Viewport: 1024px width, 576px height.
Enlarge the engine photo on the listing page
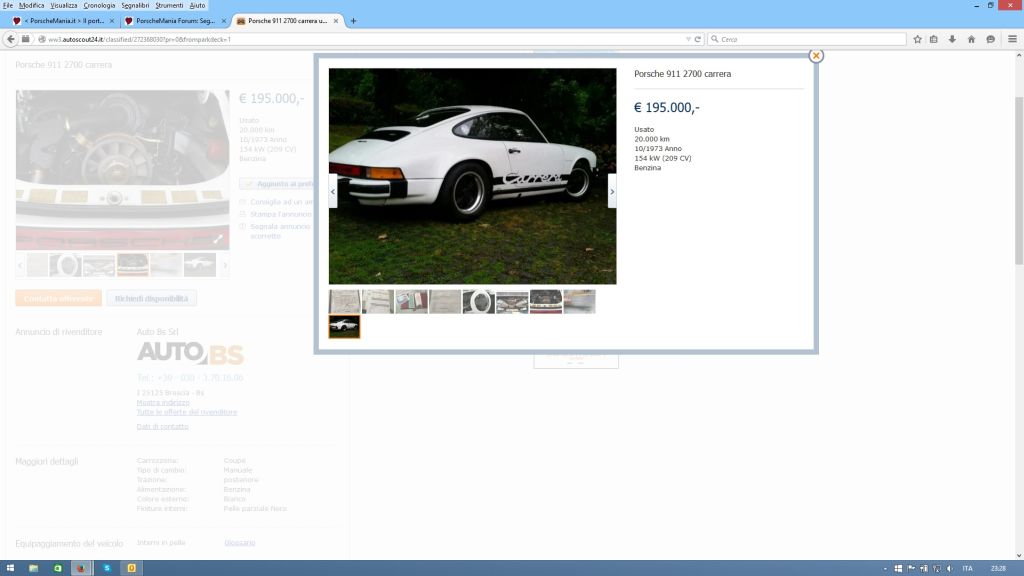click(218, 239)
